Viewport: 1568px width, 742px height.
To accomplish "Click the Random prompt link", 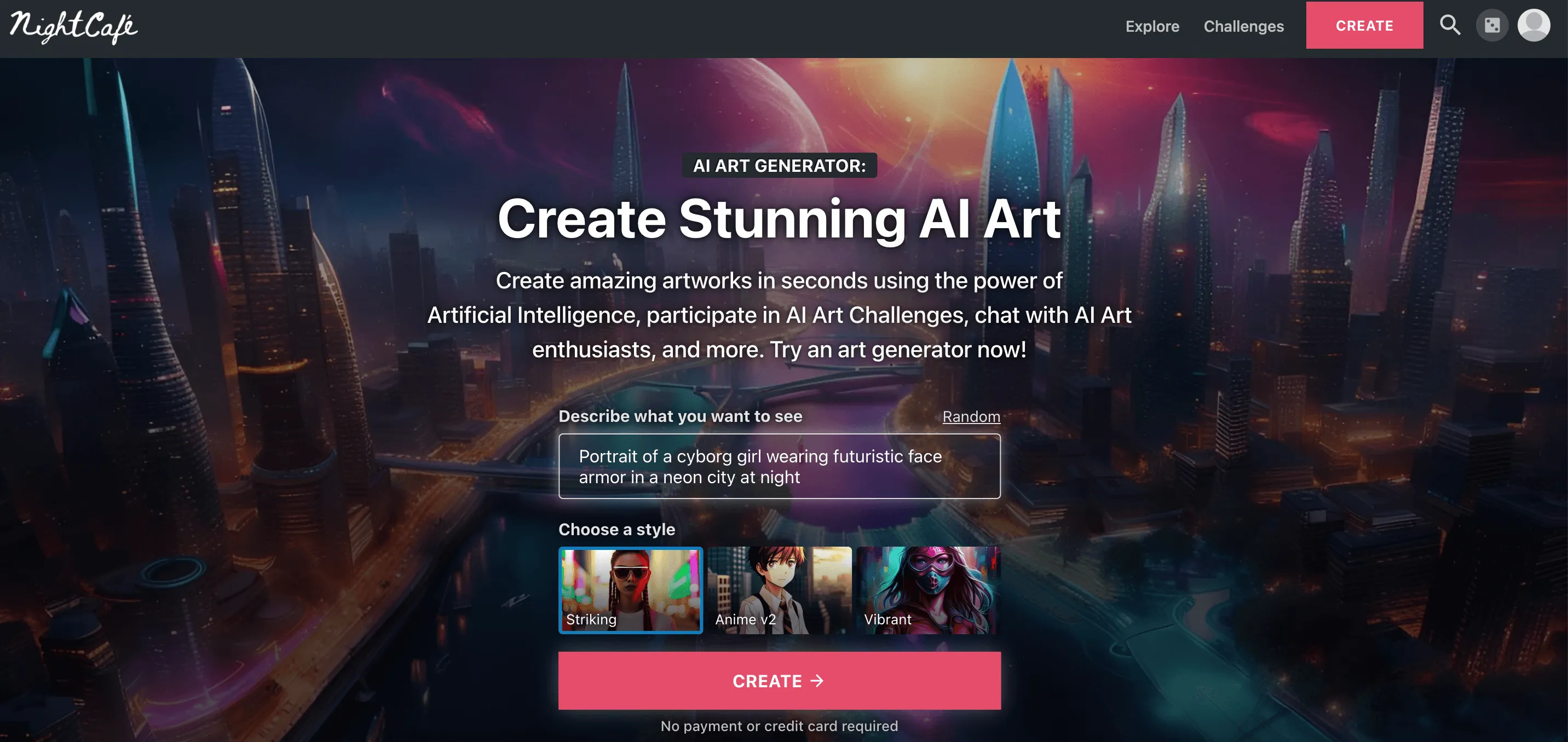I will 971,416.
